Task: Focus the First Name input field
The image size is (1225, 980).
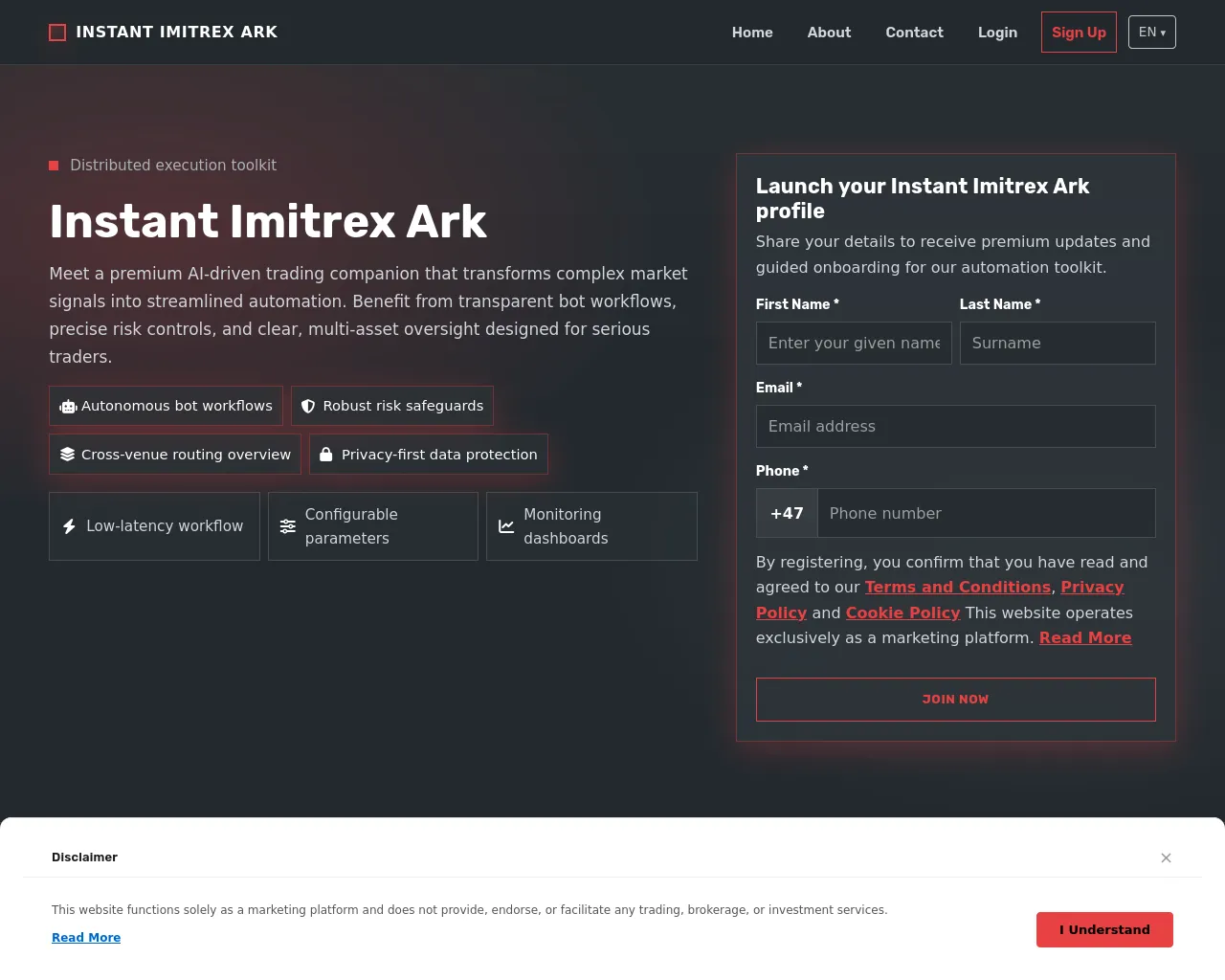Action: (854, 343)
